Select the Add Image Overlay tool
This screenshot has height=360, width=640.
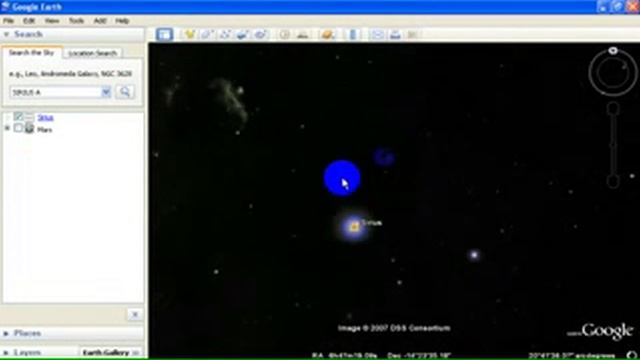point(242,34)
